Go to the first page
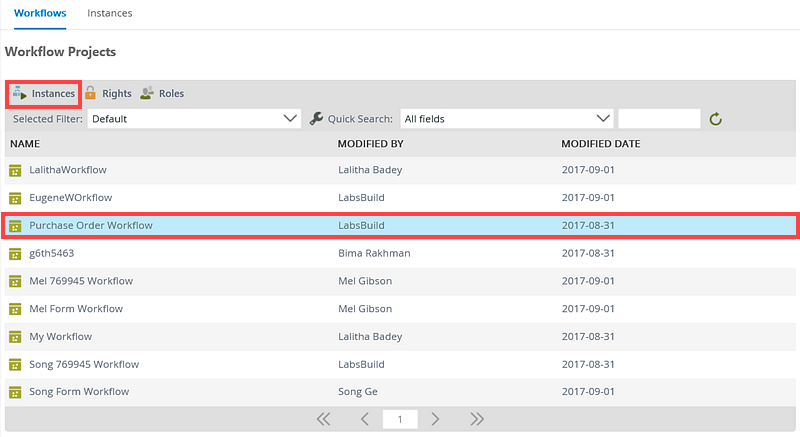 point(323,419)
